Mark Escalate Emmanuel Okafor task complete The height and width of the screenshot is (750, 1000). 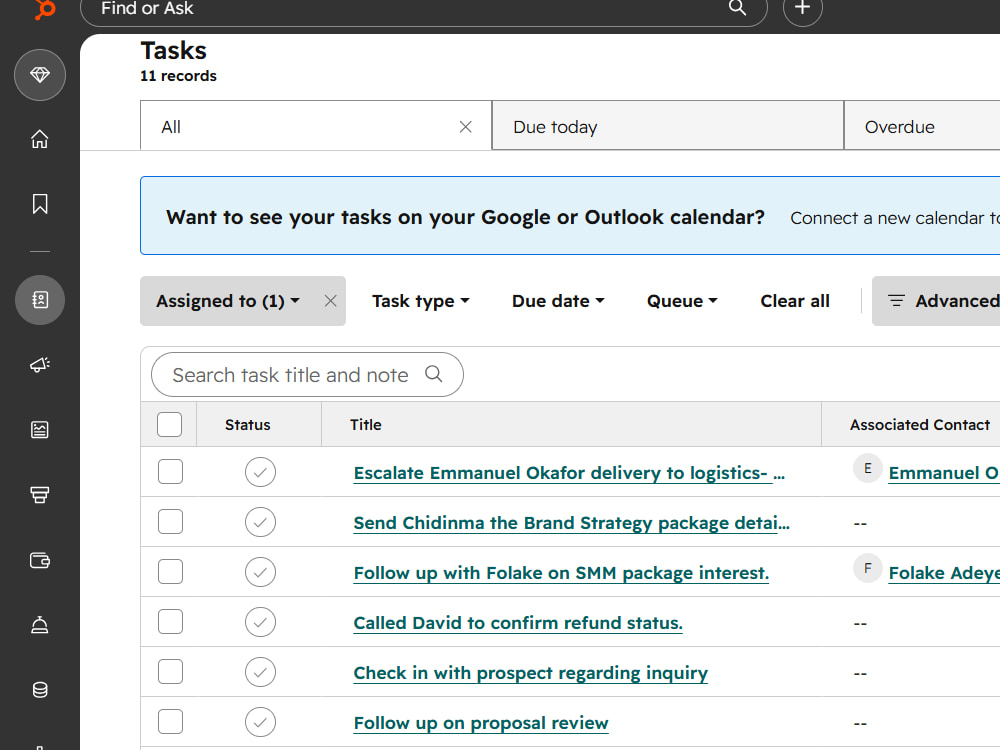[x=260, y=472]
